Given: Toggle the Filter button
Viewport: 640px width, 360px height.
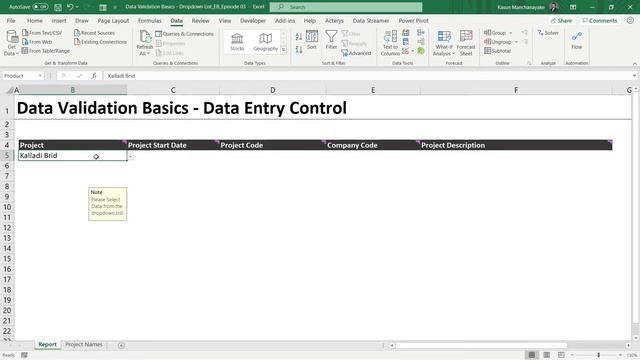Looking at the screenshot, I should click(331, 40).
